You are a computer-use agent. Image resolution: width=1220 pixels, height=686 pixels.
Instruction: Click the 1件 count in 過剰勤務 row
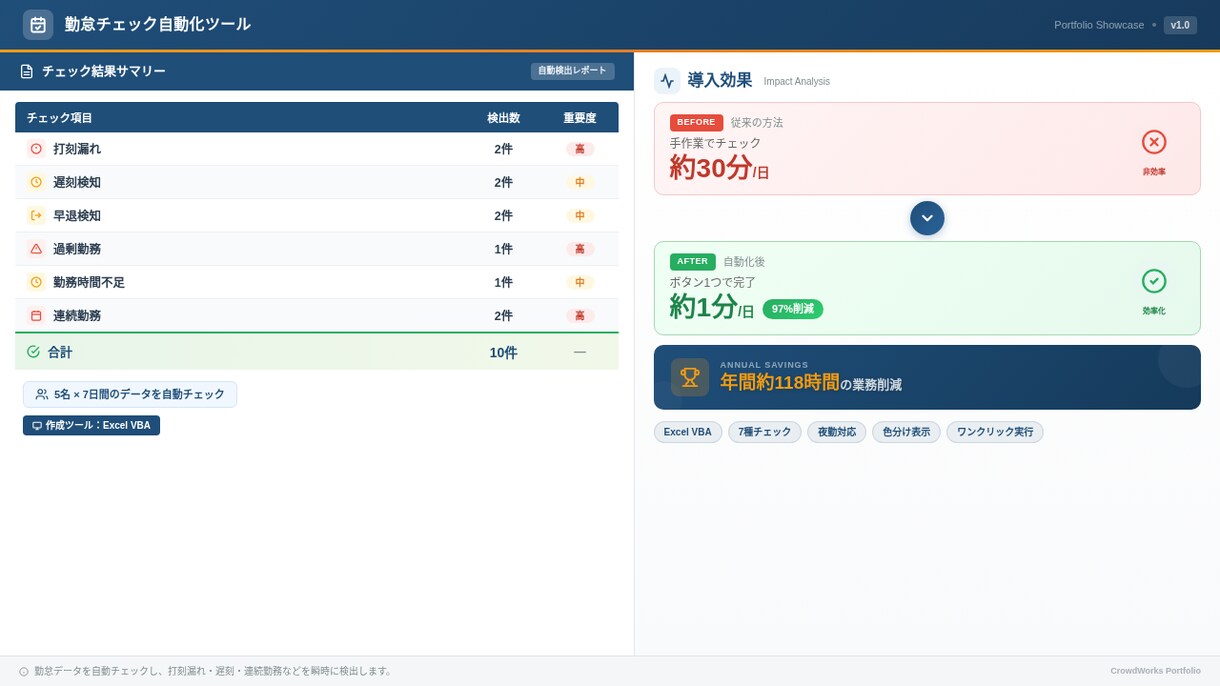(503, 249)
